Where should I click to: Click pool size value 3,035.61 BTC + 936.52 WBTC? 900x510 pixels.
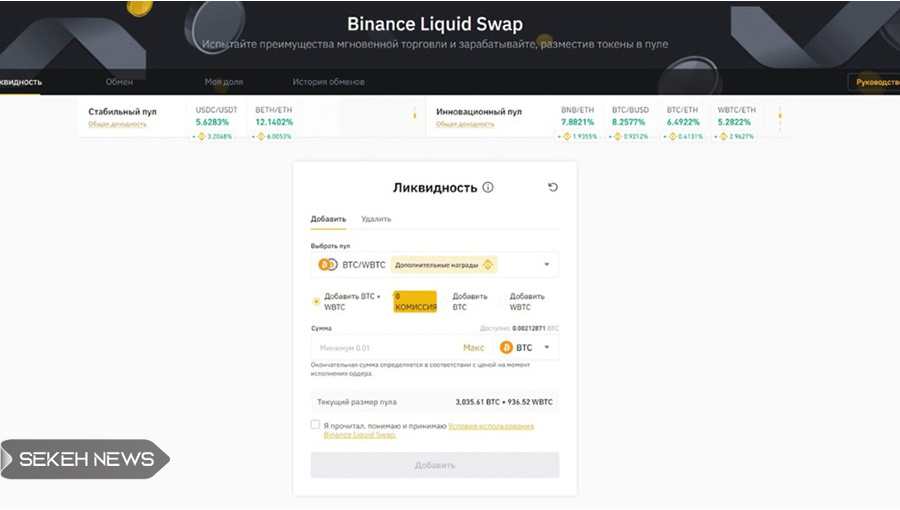(x=504, y=402)
